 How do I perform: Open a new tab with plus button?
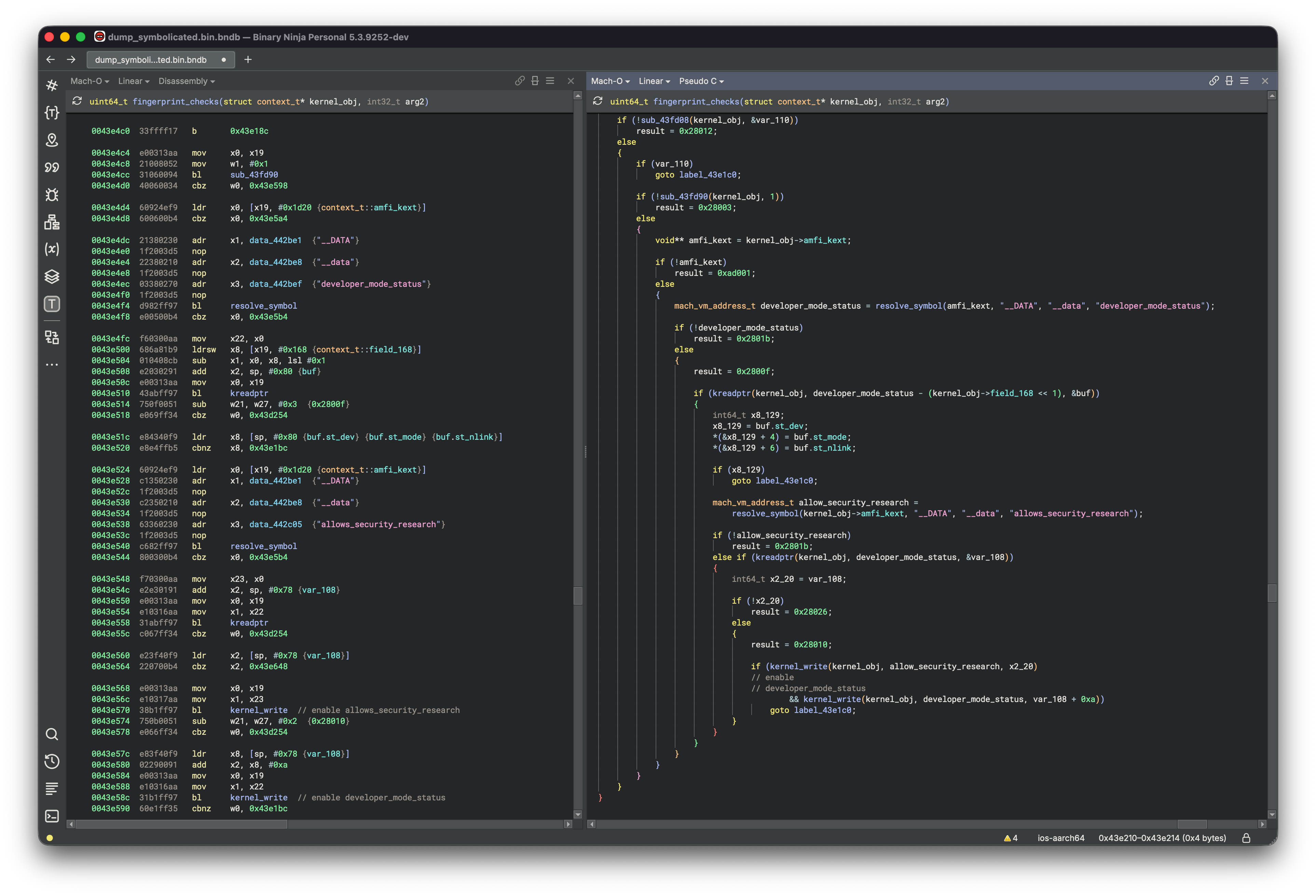247,59
